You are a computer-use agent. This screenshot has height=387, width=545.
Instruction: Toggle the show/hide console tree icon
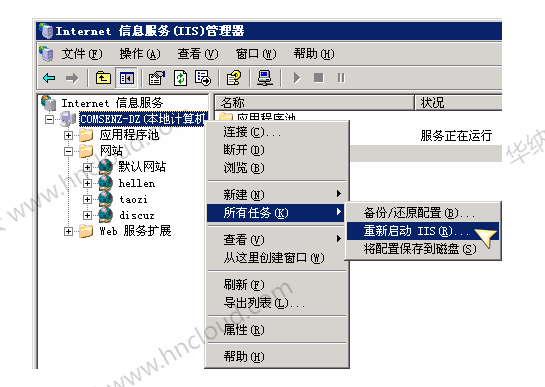(x=127, y=78)
